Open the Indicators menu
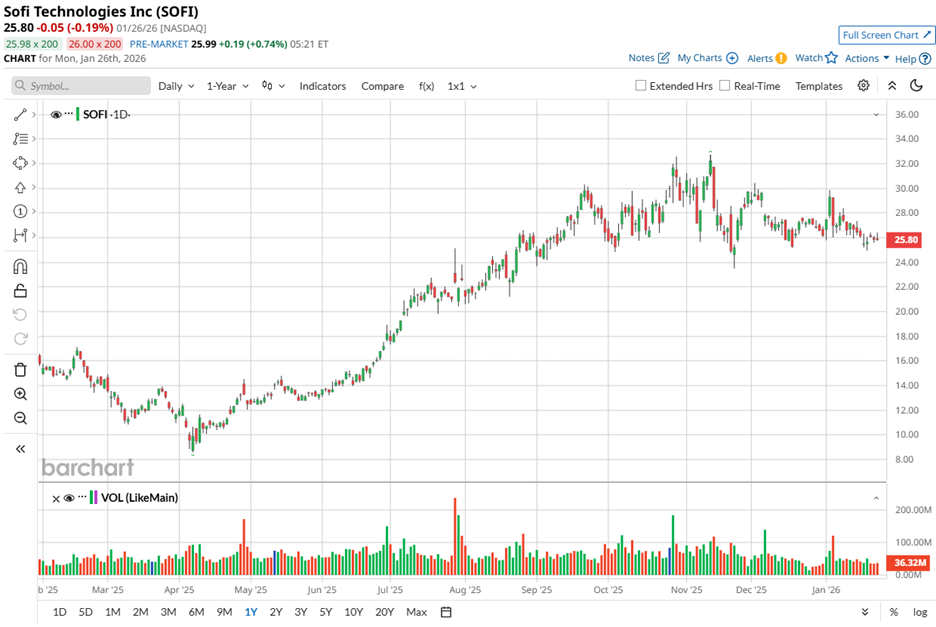Image resolution: width=936 pixels, height=627 pixels. [x=322, y=86]
